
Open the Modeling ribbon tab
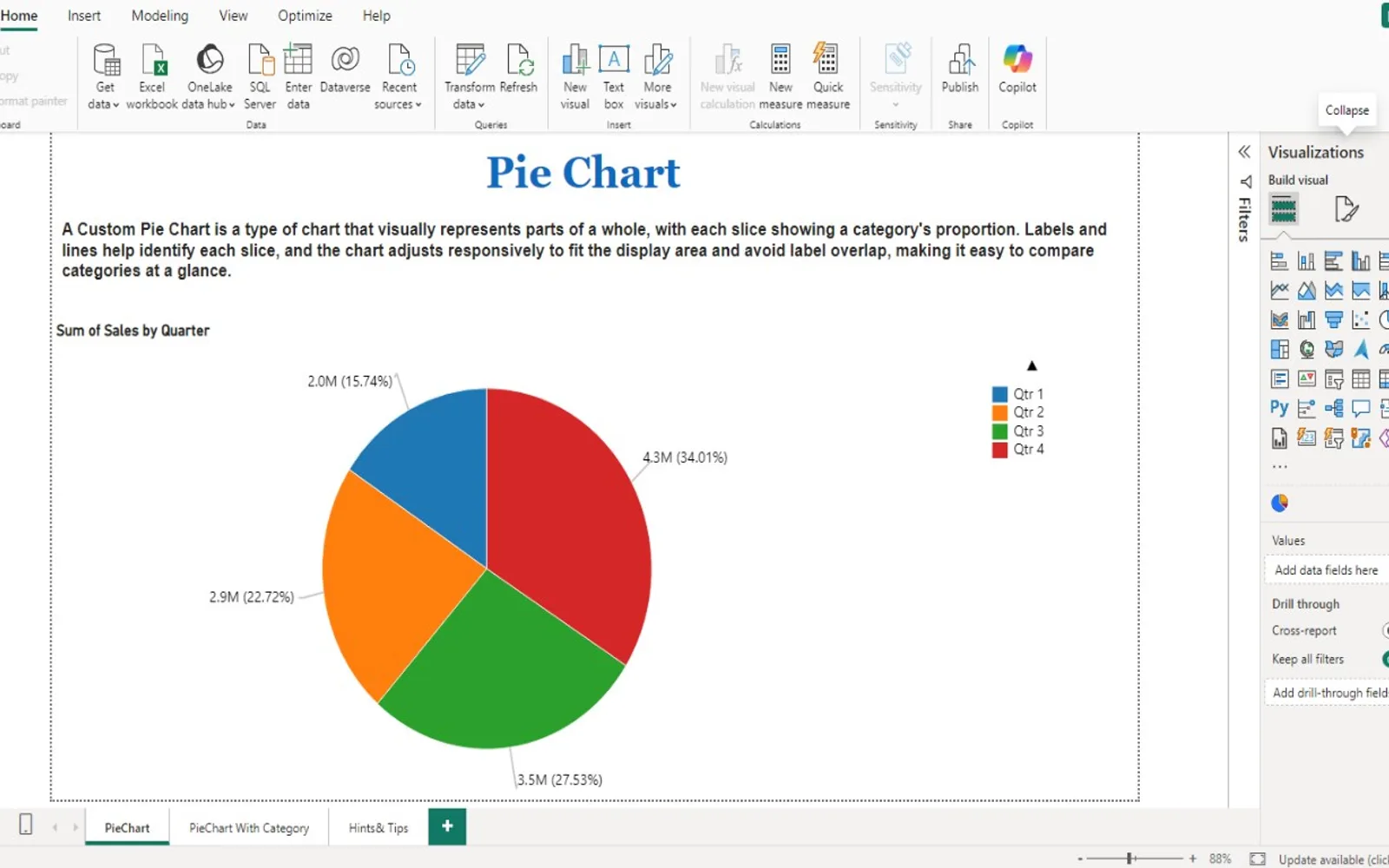[160, 16]
